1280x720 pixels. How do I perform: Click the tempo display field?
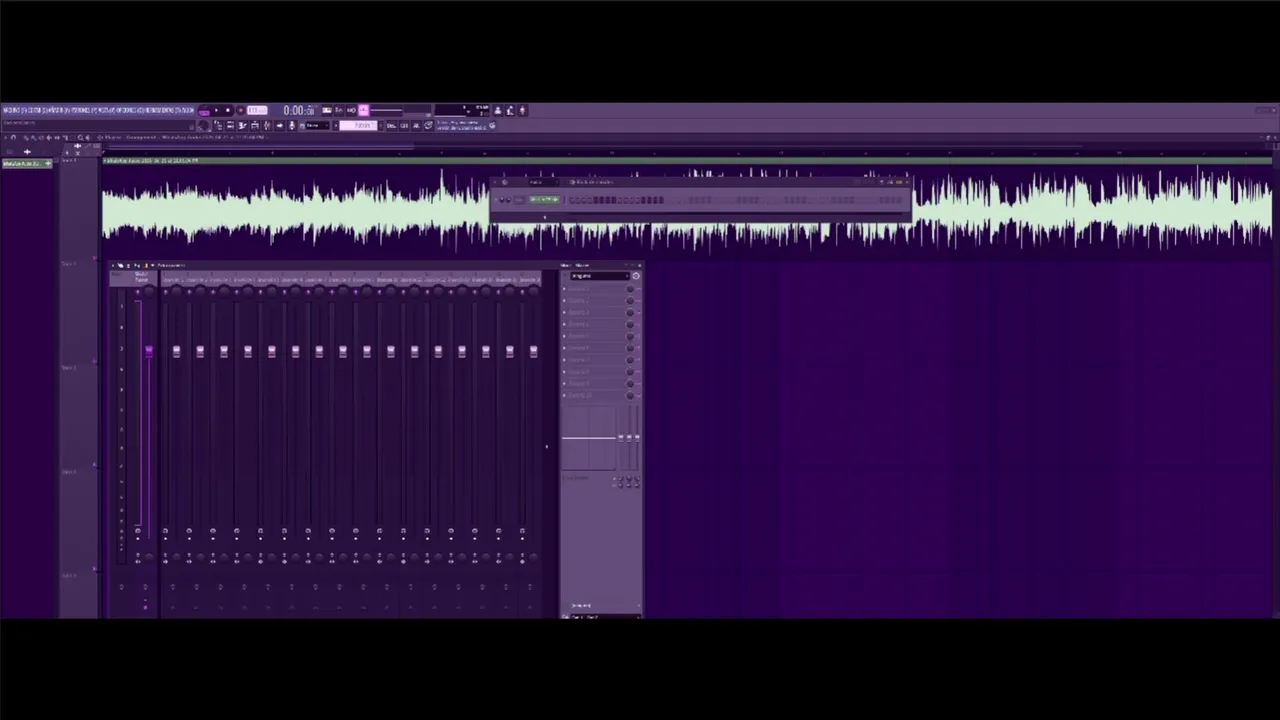click(x=257, y=110)
